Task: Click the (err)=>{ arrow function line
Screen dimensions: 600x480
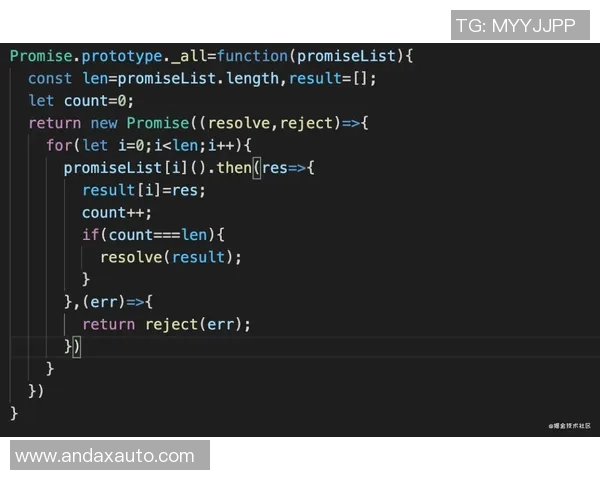Action: [109, 302]
